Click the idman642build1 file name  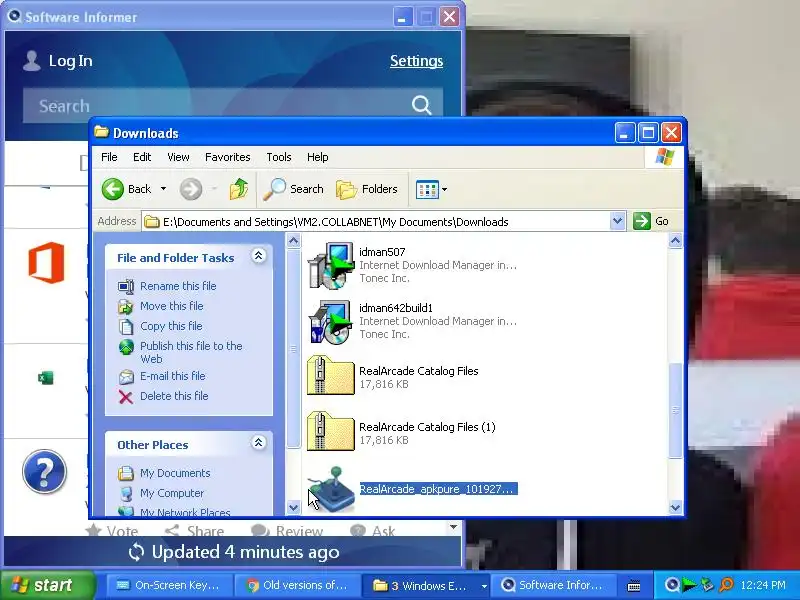pos(396,308)
